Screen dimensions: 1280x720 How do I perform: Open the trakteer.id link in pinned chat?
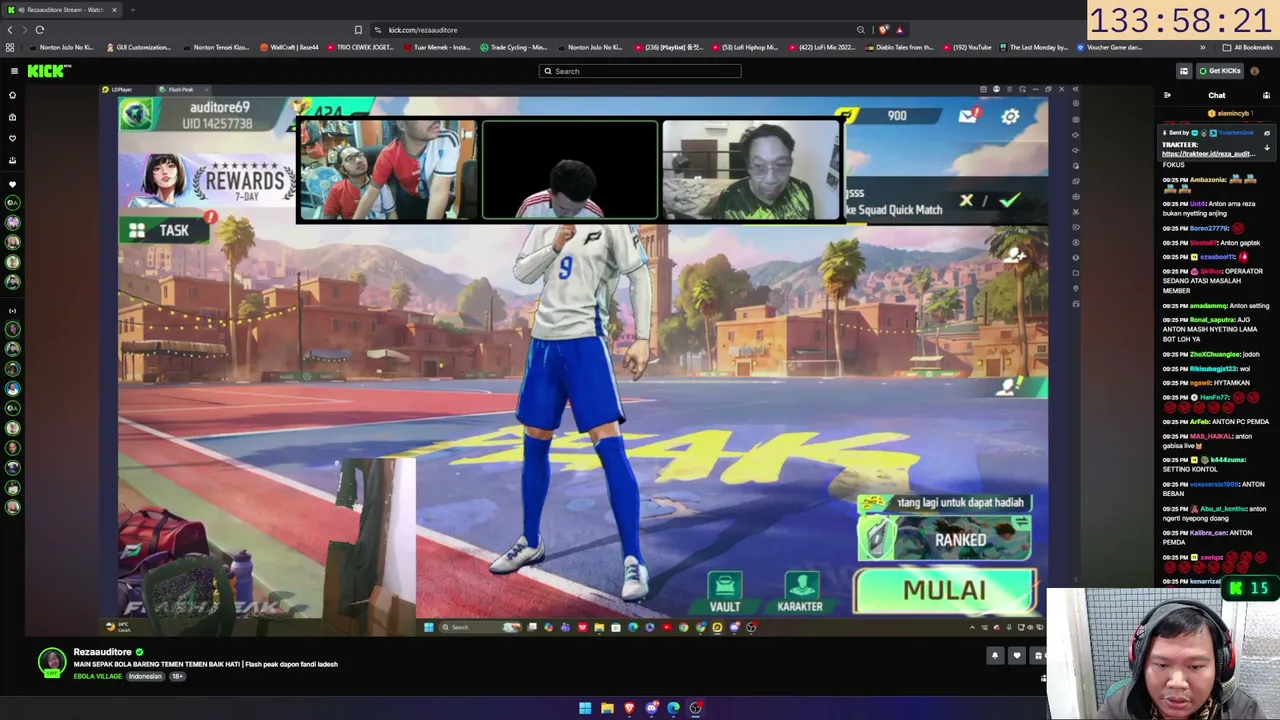coord(1208,154)
